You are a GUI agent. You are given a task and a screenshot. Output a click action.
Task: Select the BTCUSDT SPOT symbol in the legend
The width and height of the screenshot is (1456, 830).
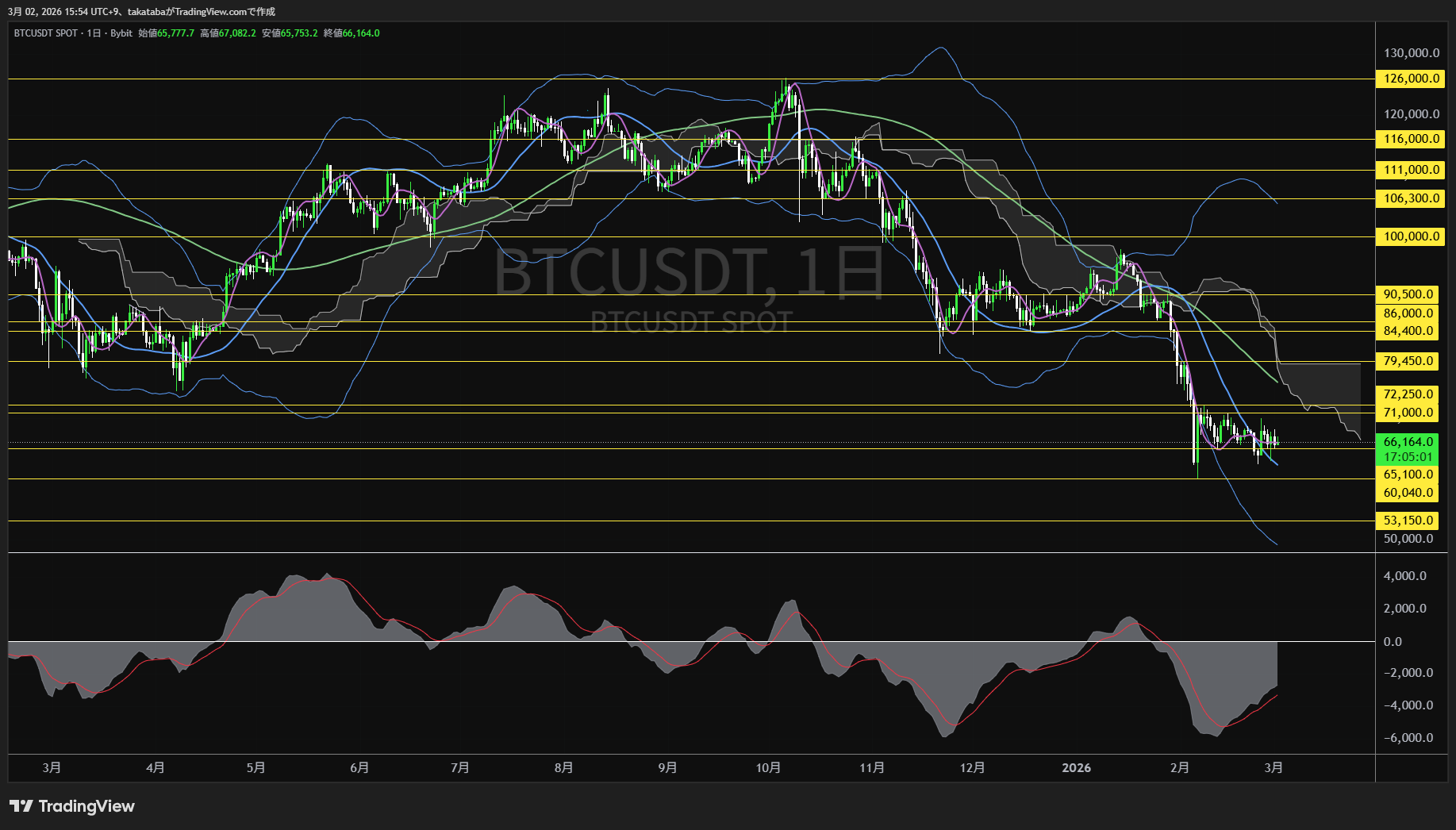pos(44,33)
